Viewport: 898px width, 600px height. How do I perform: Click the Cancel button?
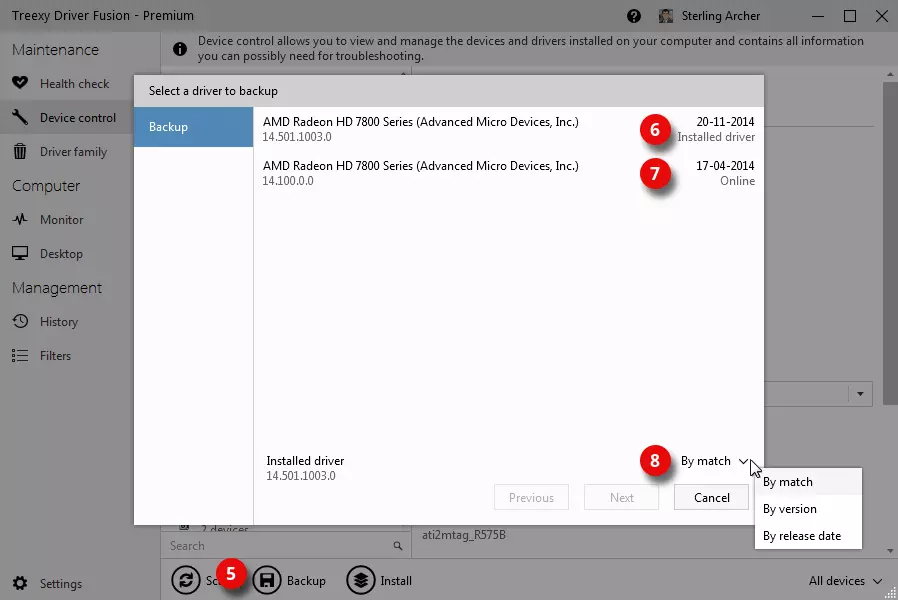coord(711,498)
